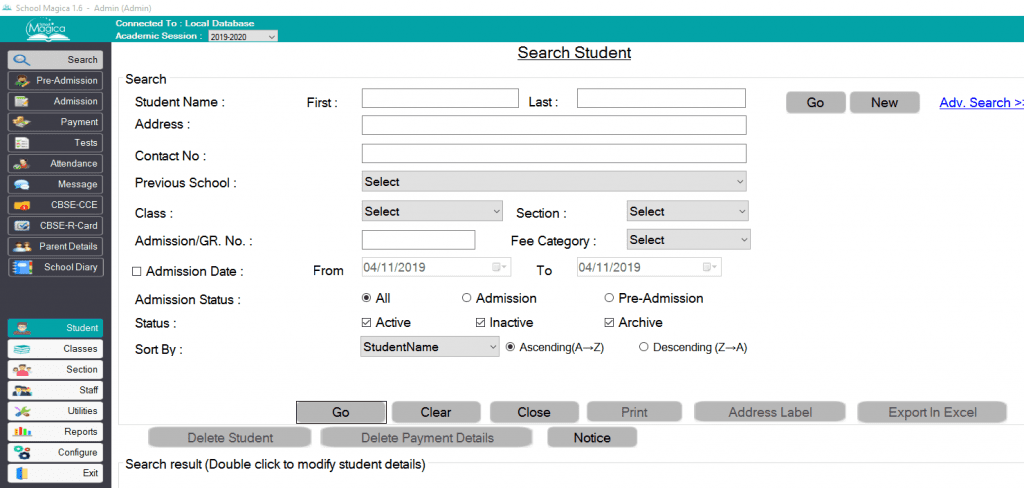Open Reports from the lower sidebar
The height and width of the screenshot is (488, 1024).
(56, 432)
